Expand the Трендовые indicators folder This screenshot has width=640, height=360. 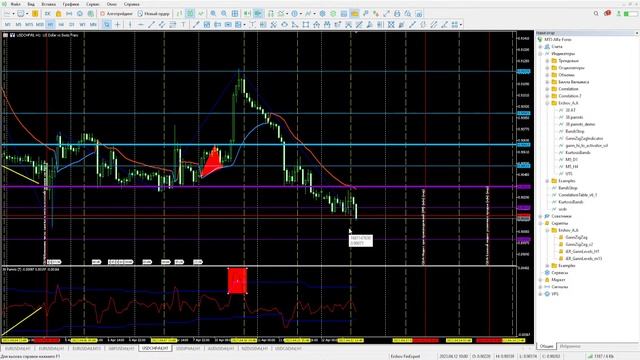pos(547,60)
